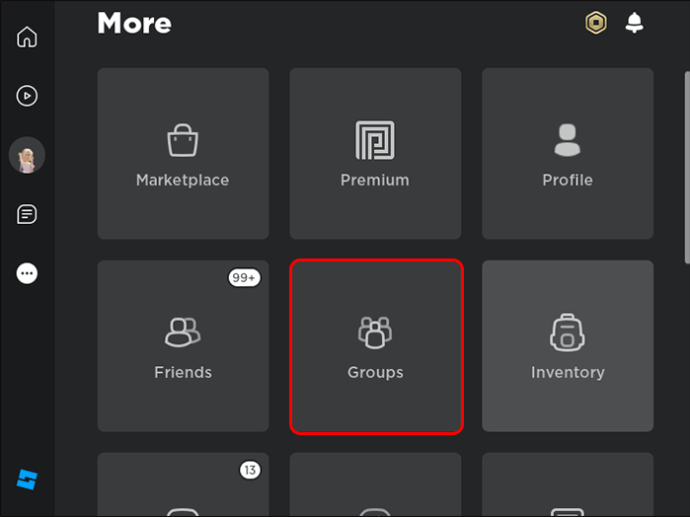This screenshot has width=690, height=517.
Task: Open the bottom-left tile with 13 badge
Action: [183, 484]
